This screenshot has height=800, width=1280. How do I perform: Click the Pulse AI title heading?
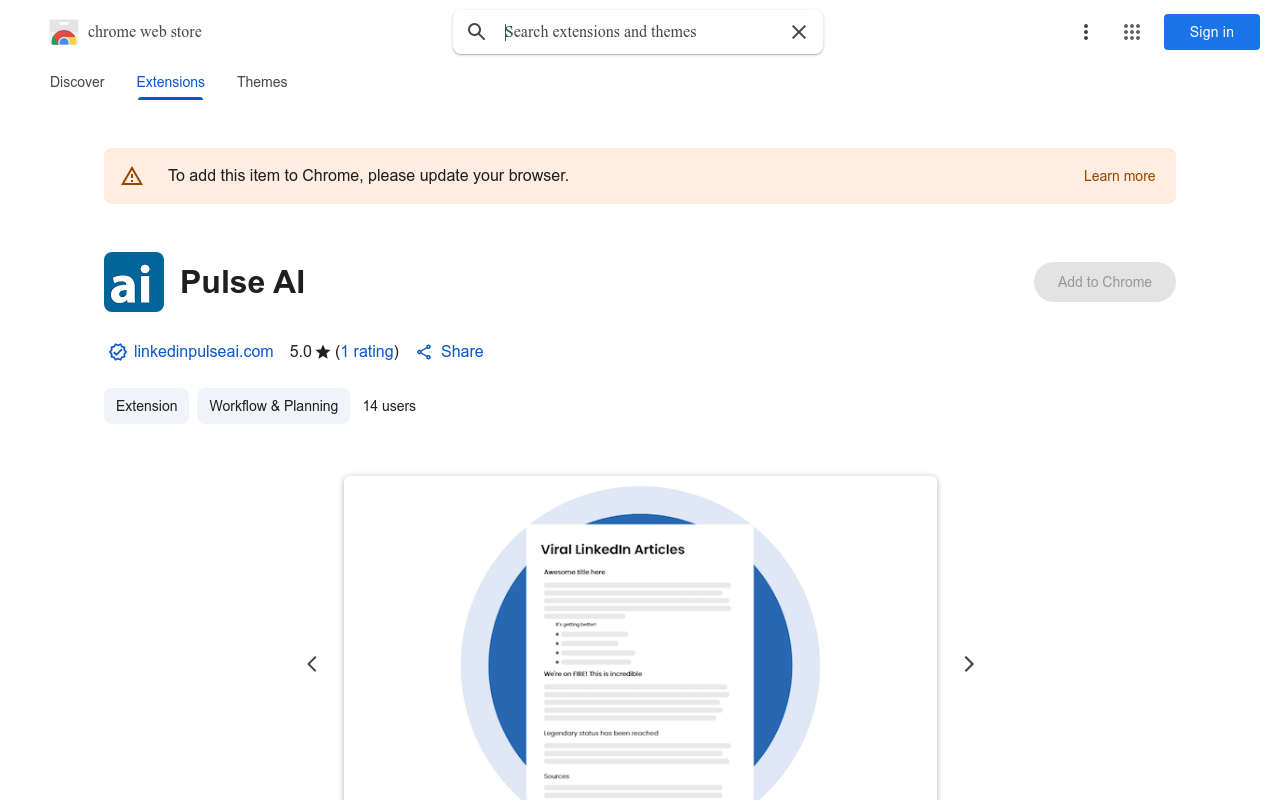click(x=243, y=282)
